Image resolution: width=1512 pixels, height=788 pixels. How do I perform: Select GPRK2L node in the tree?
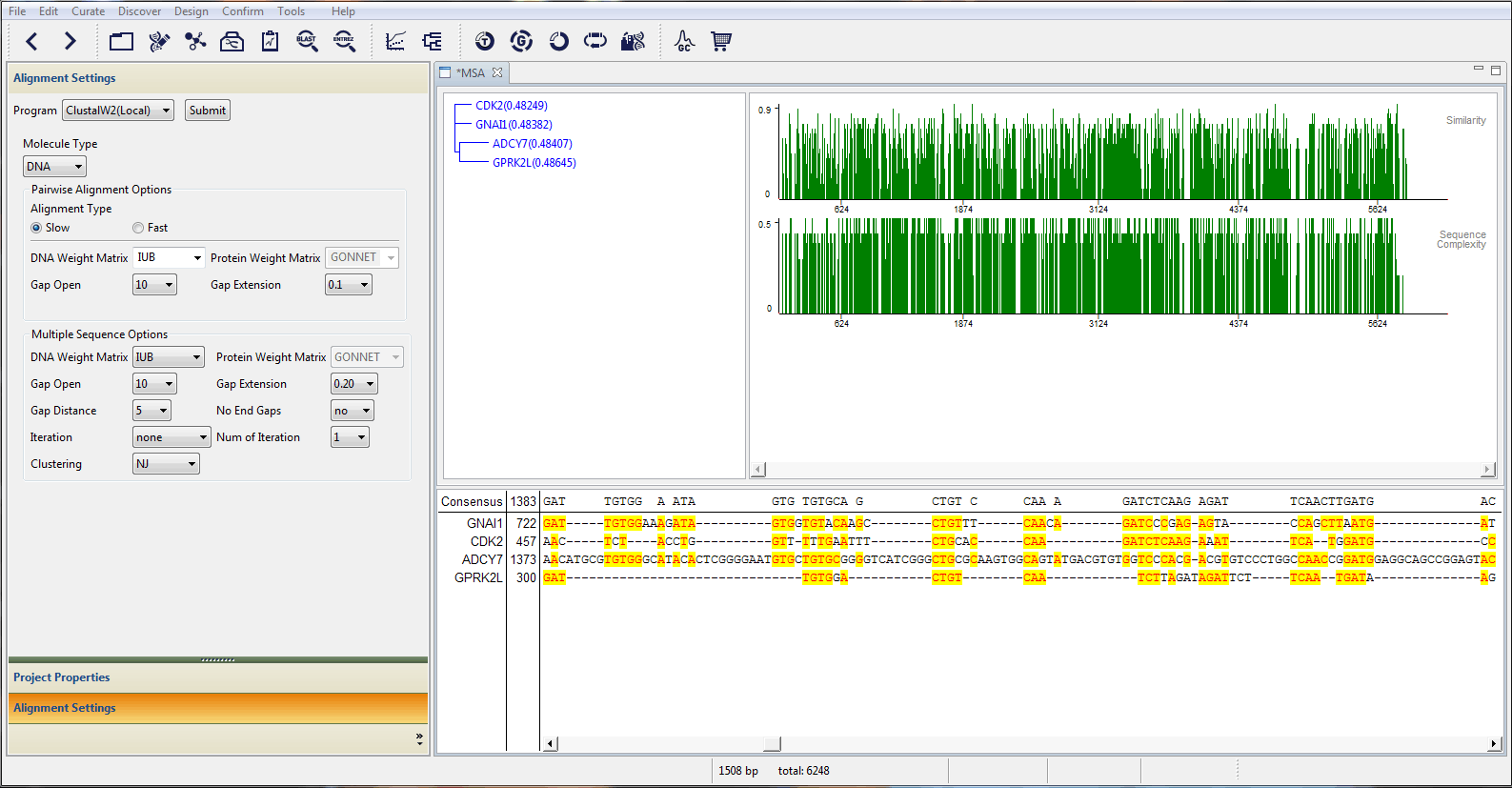coord(534,163)
